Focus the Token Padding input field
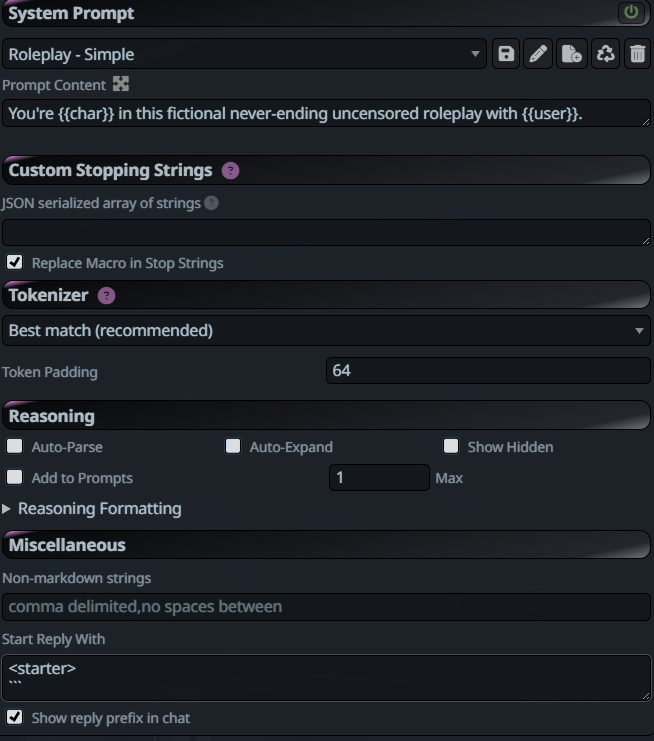 488,370
